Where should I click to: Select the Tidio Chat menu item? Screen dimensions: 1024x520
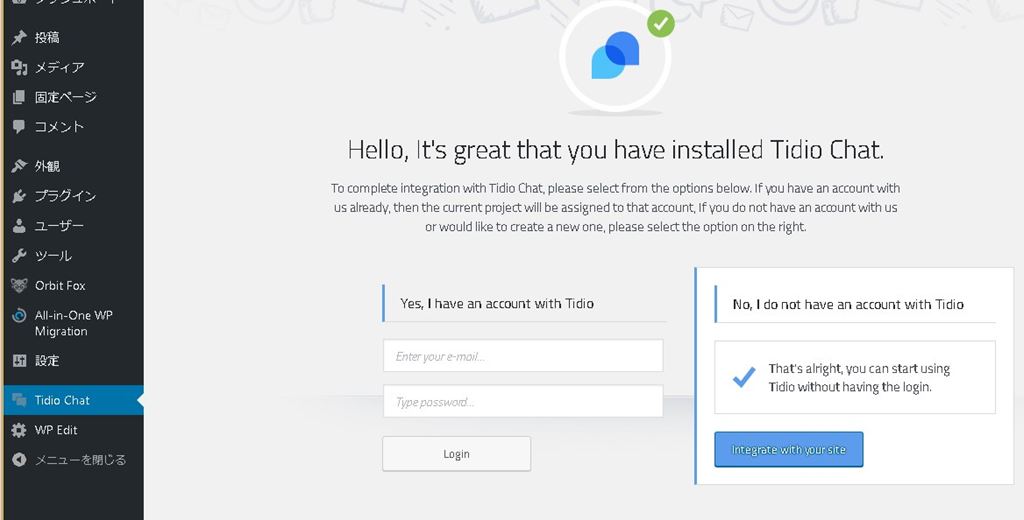(x=62, y=400)
